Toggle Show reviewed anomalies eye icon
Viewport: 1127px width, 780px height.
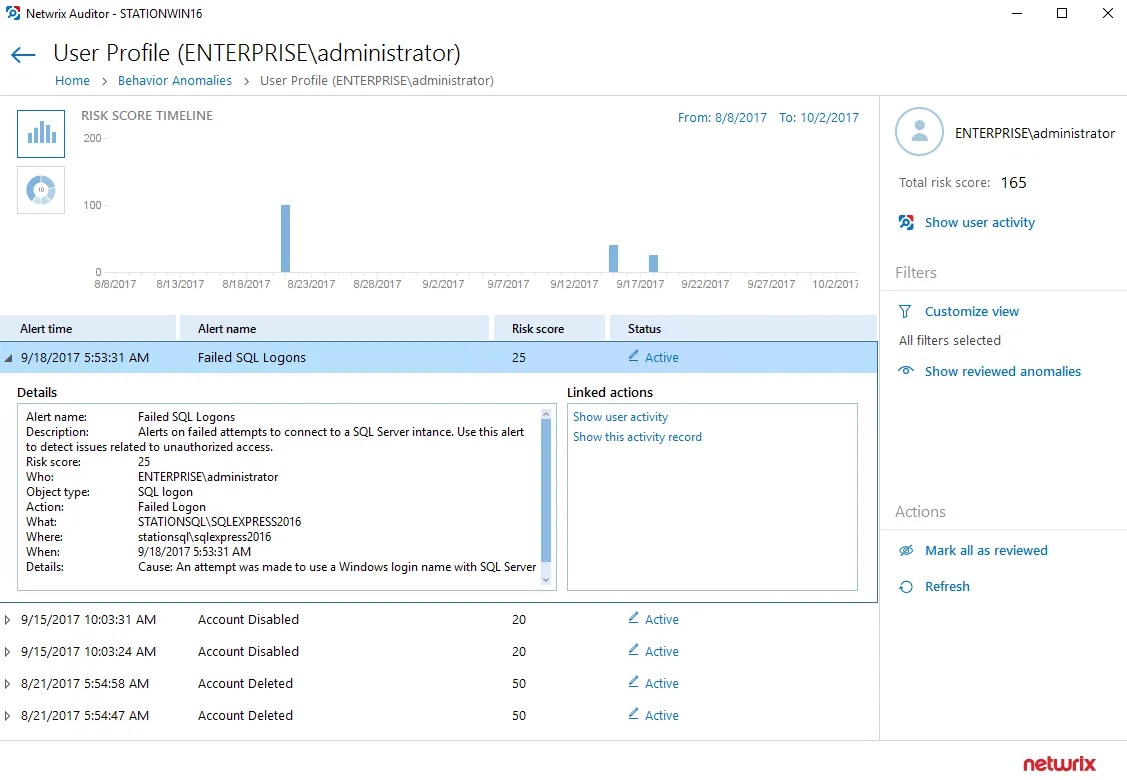[906, 371]
